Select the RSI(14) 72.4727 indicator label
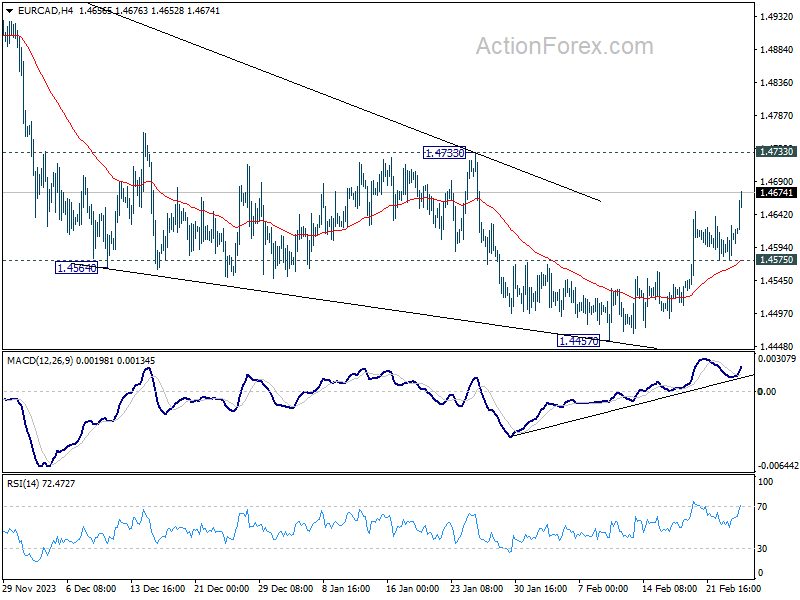 pos(41,484)
